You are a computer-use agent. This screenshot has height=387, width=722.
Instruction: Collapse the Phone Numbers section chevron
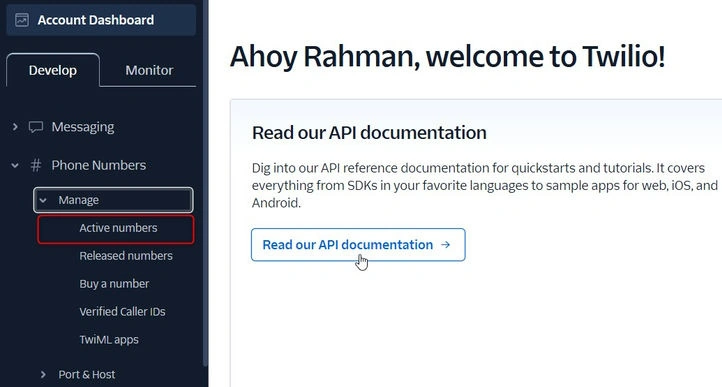coord(15,165)
